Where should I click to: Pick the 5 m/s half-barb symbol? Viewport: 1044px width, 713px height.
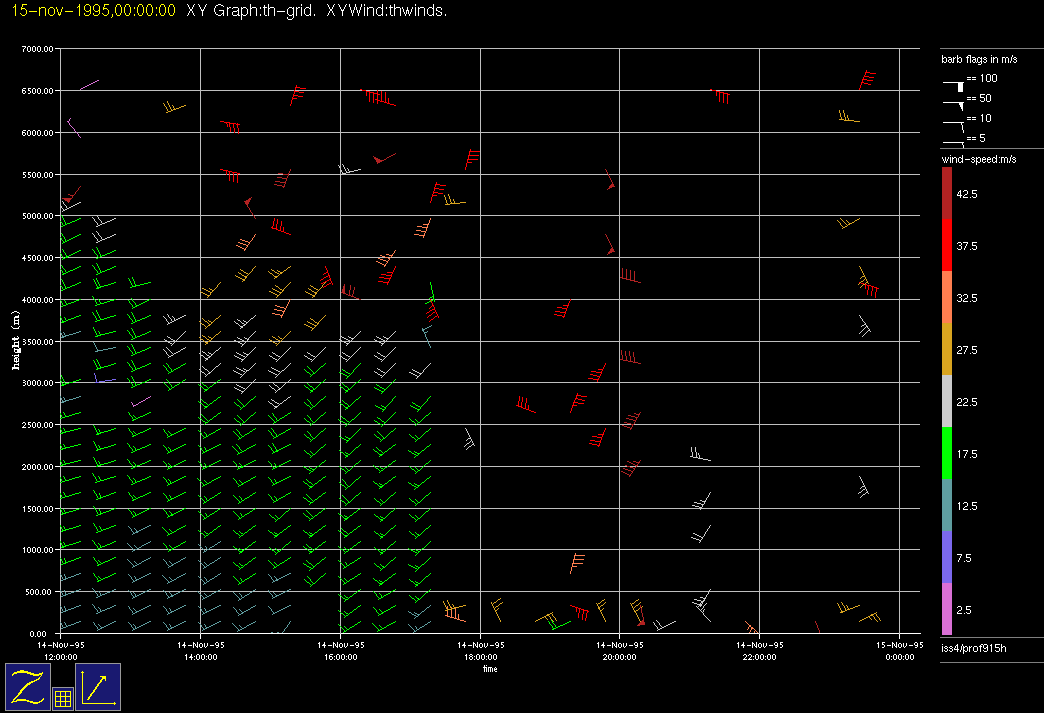955,142
